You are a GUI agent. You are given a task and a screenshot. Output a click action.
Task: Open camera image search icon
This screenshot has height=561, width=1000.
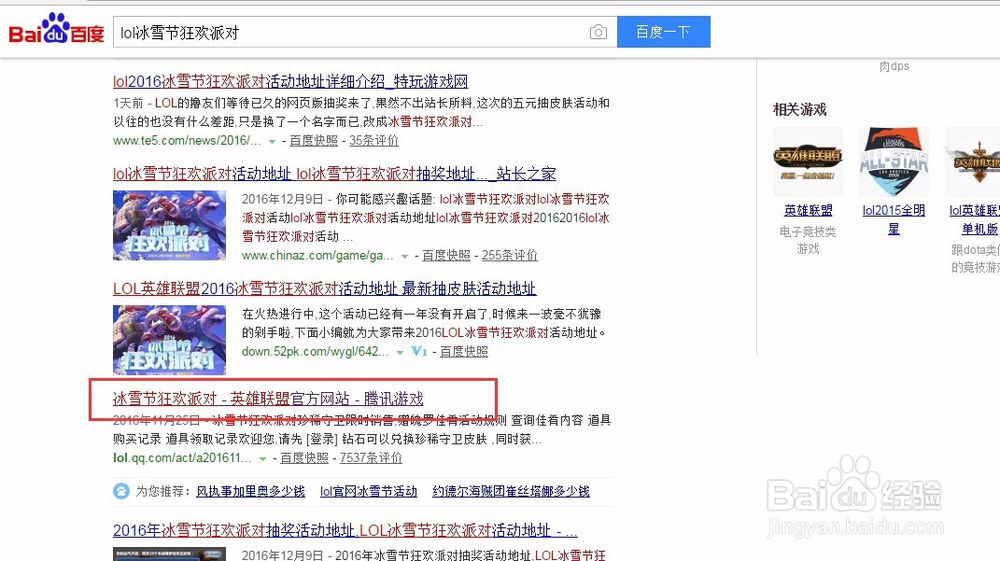[598, 32]
